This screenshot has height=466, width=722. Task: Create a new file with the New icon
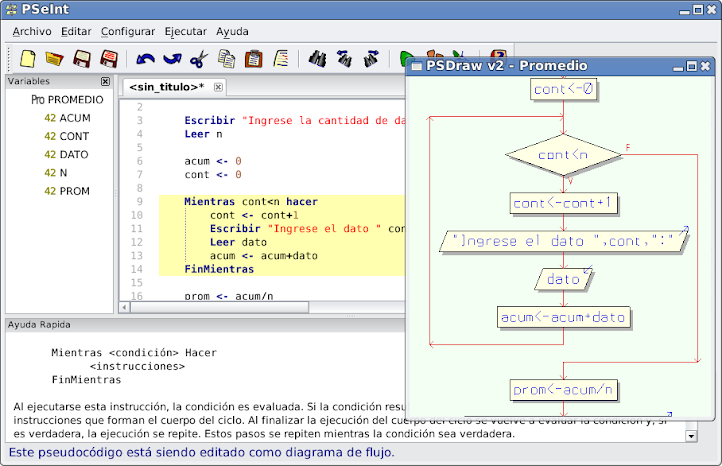click(x=28, y=58)
